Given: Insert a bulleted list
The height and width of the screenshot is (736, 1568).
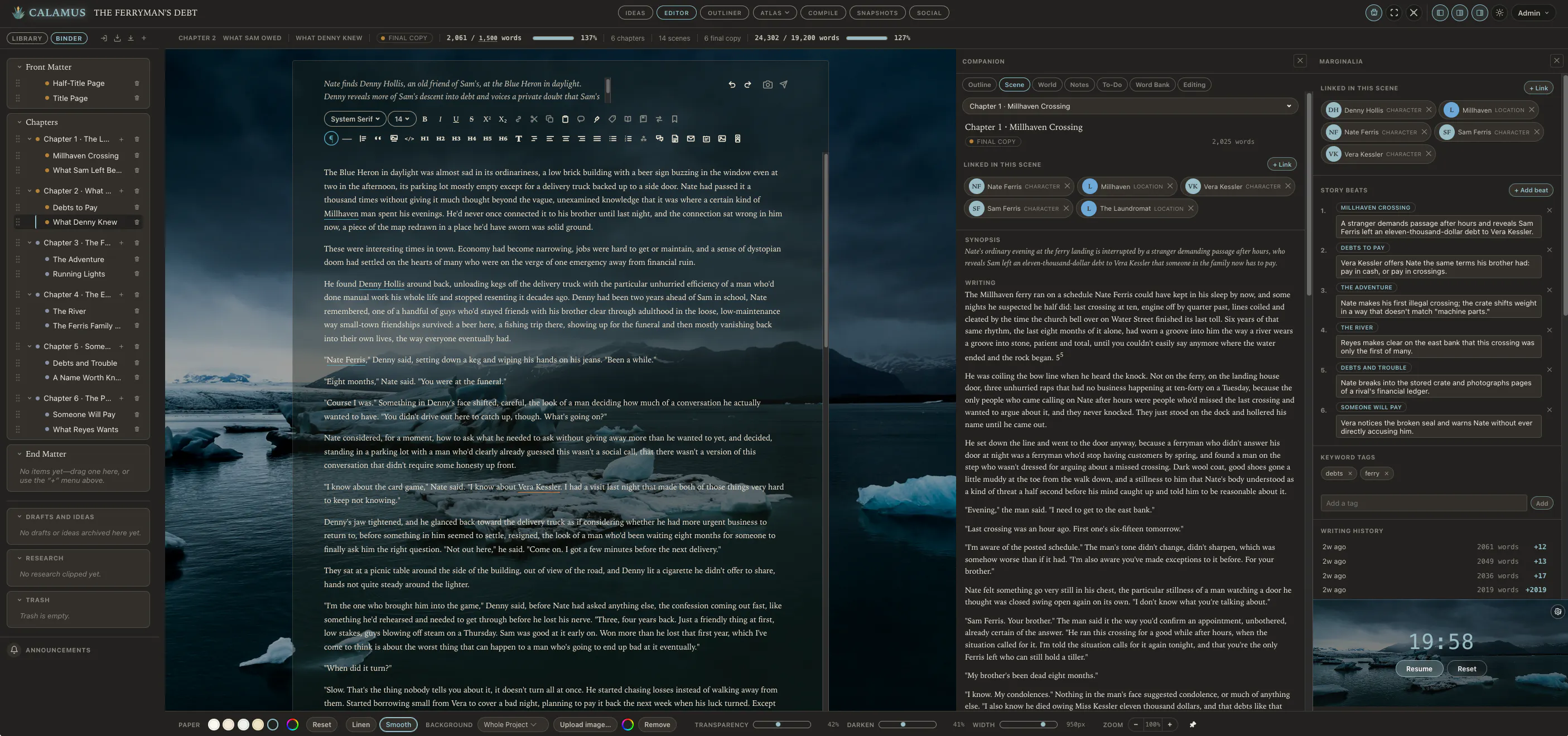Looking at the screenshot, I should [612, 139].
